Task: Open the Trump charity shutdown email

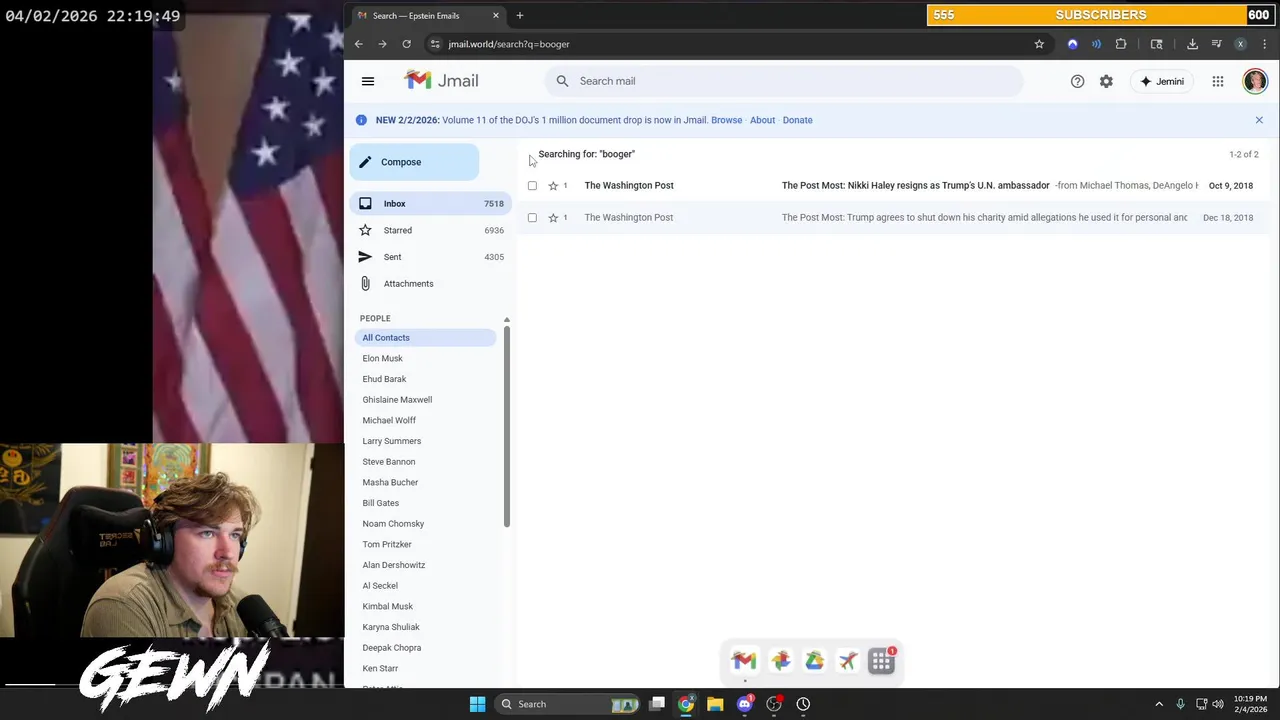Action: tap(892, 217)
